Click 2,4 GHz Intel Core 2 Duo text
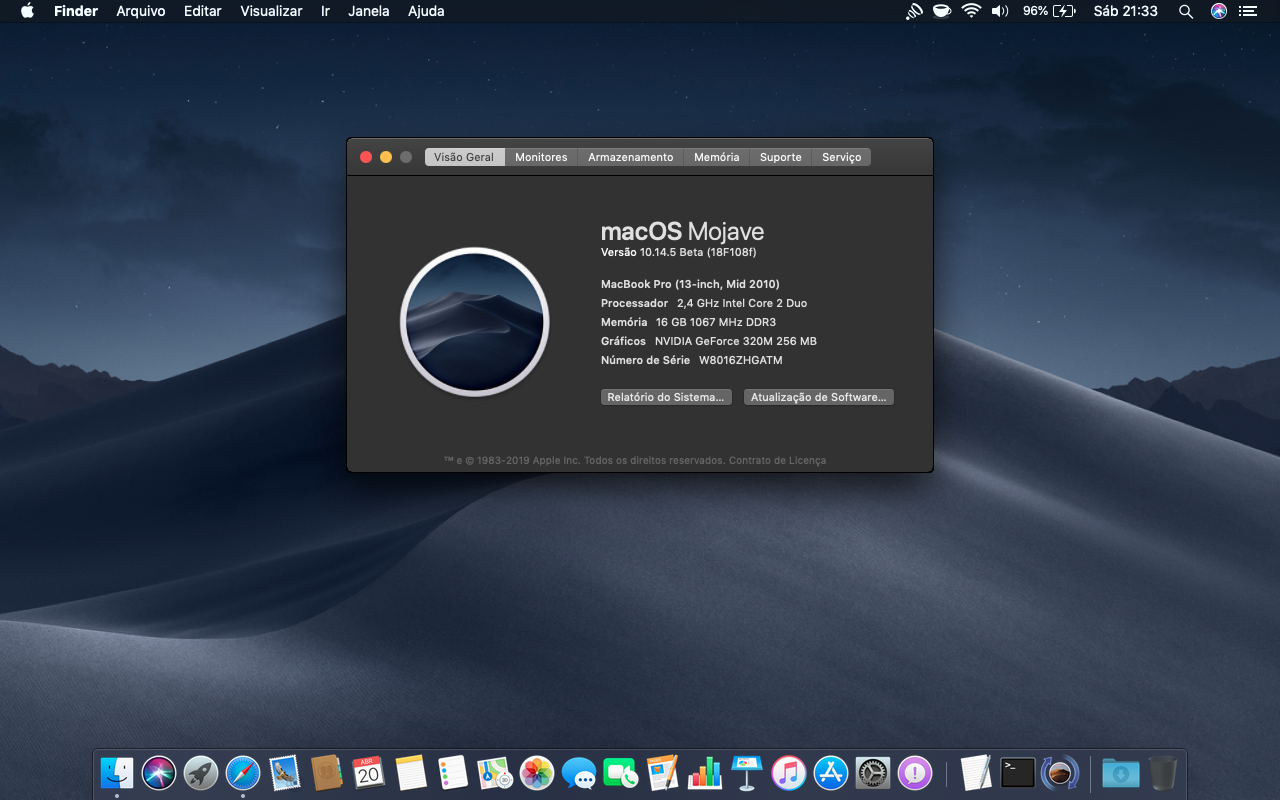The height and width of the screenshot is (800, 1280). [742, 303]
